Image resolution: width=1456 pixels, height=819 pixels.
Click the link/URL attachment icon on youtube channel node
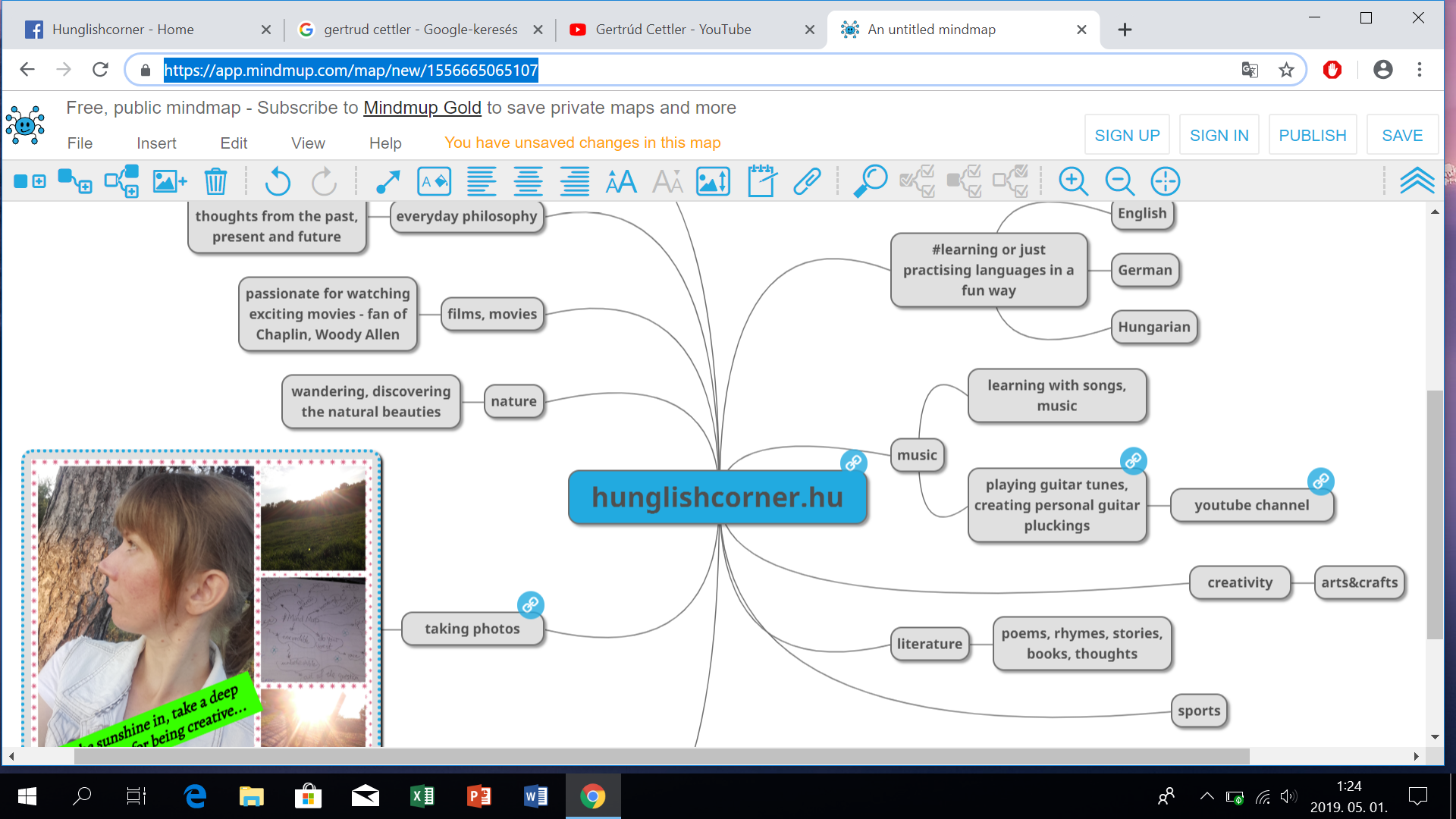[x=1320, y=481]
